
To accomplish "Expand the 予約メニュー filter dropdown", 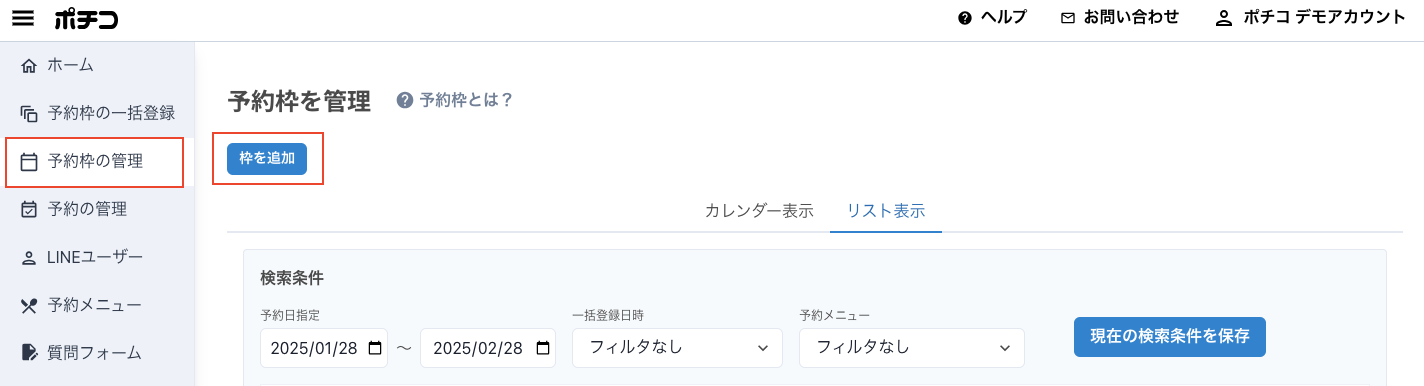I will point(912,348).
